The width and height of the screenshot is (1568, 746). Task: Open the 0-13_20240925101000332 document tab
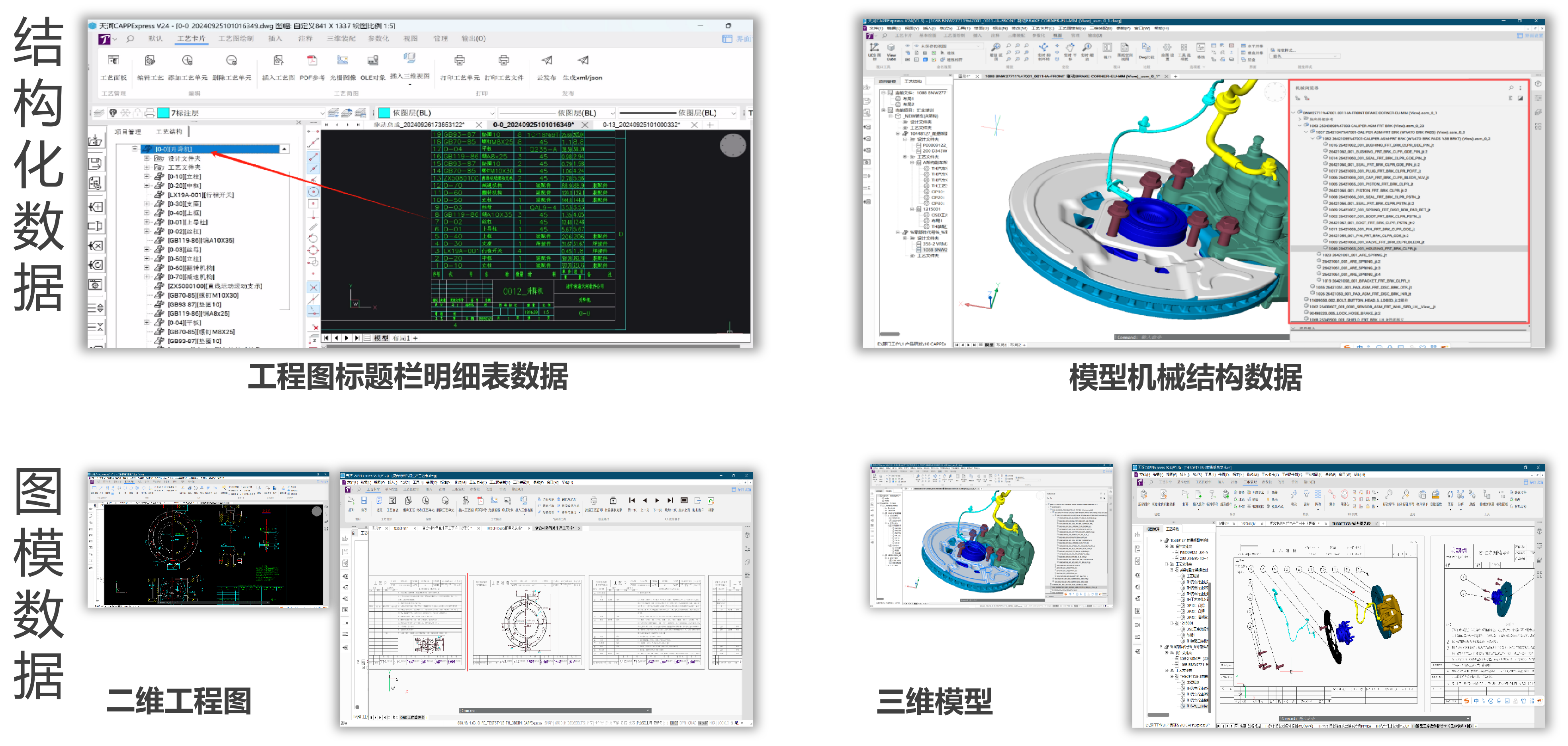tap(641, 125)
